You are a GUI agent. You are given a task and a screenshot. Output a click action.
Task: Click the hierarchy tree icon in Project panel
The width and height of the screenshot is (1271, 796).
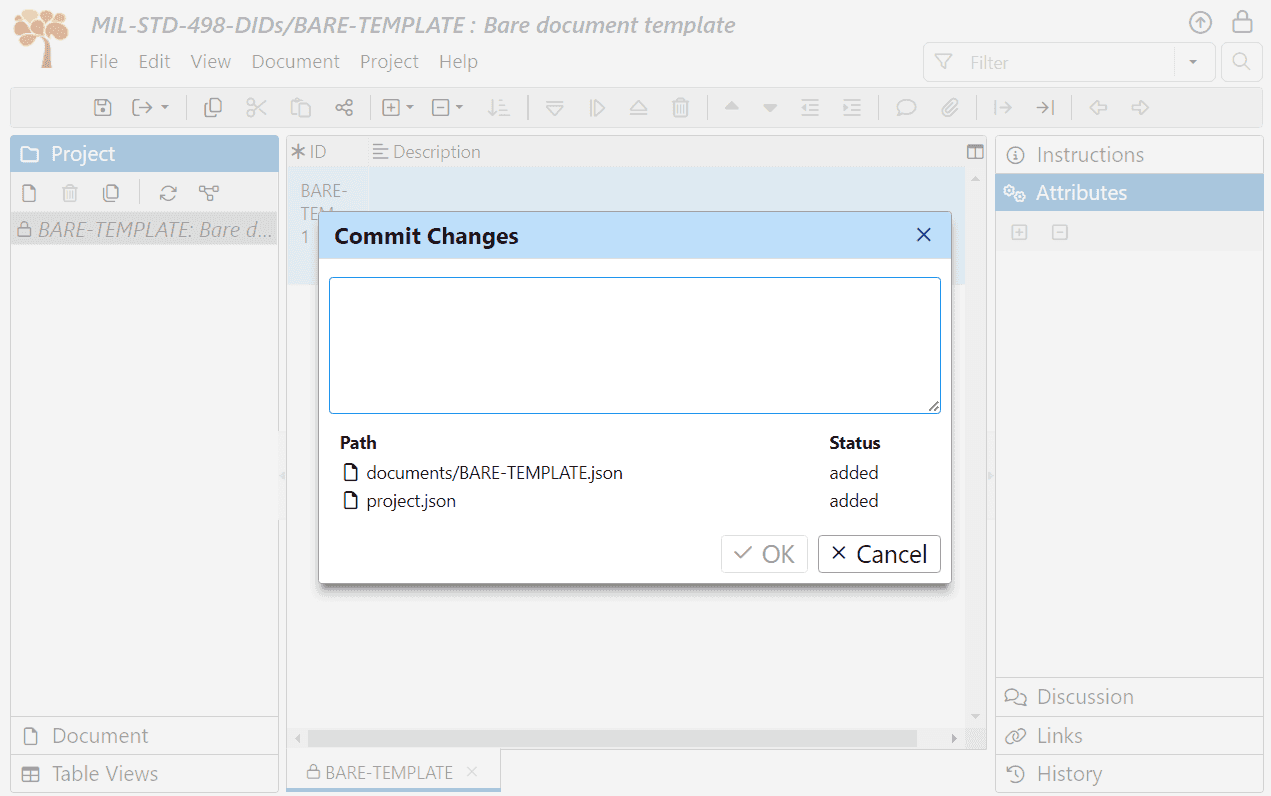click(x=208, y=193)
